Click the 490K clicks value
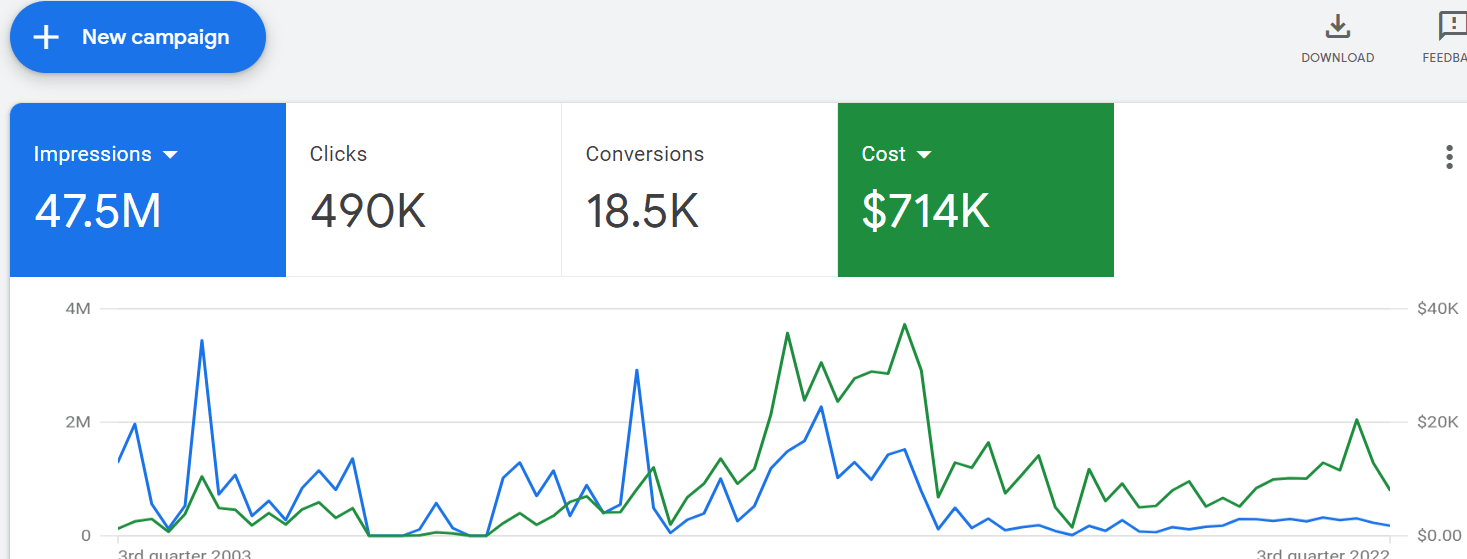The image size is (1467, 559). [368, 211]
